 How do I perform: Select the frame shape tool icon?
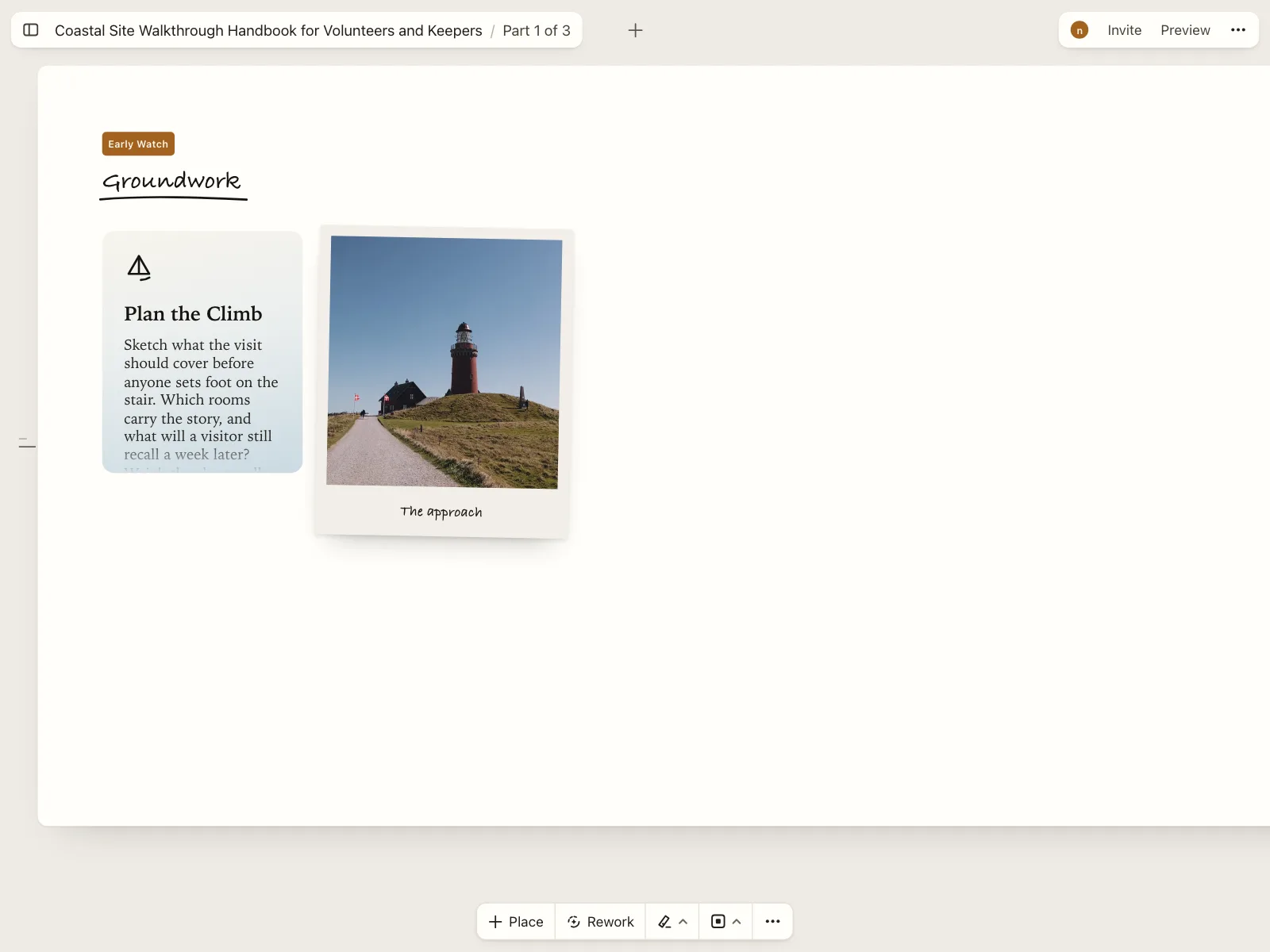tap(718, 922)
